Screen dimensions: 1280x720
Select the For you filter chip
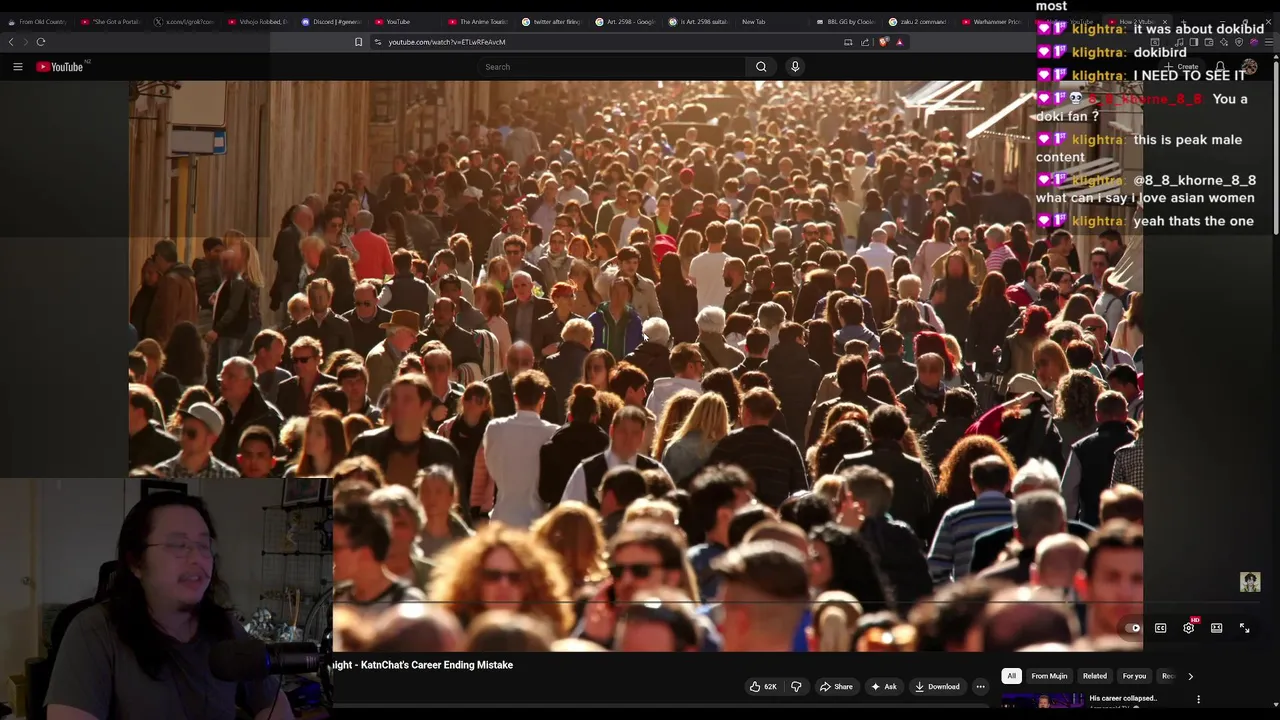1134,676
